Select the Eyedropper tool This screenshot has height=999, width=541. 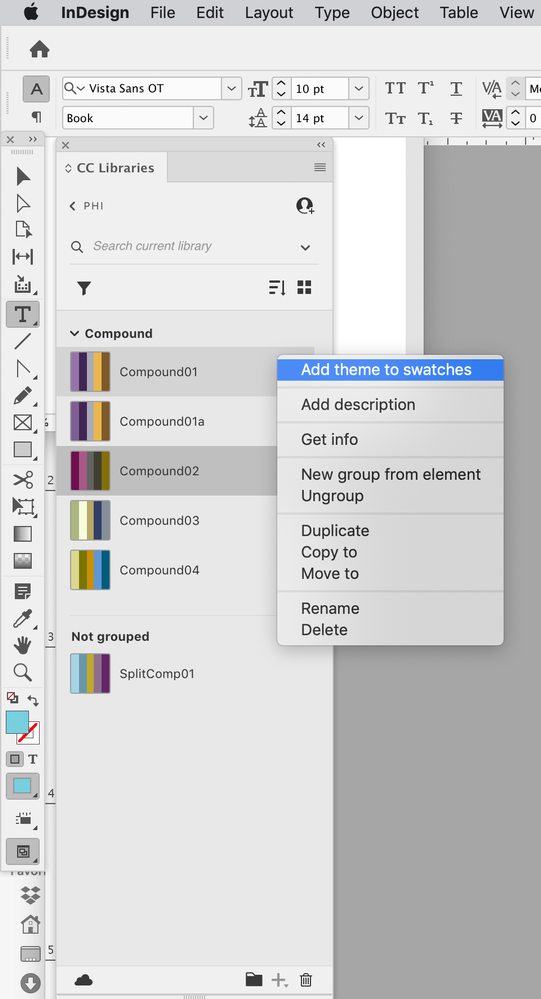[x=23, y=619]
